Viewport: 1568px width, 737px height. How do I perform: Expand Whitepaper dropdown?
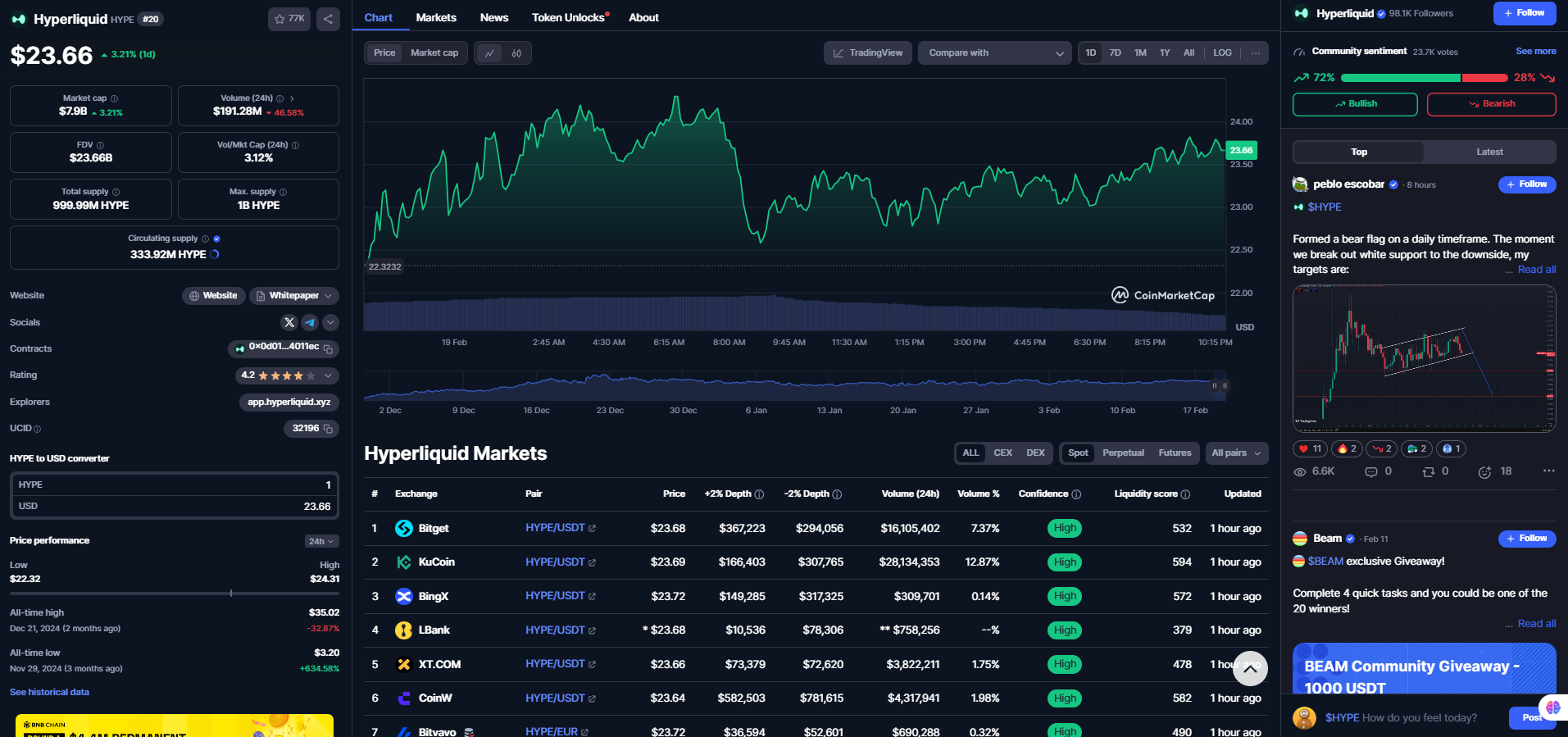[294, 296]
